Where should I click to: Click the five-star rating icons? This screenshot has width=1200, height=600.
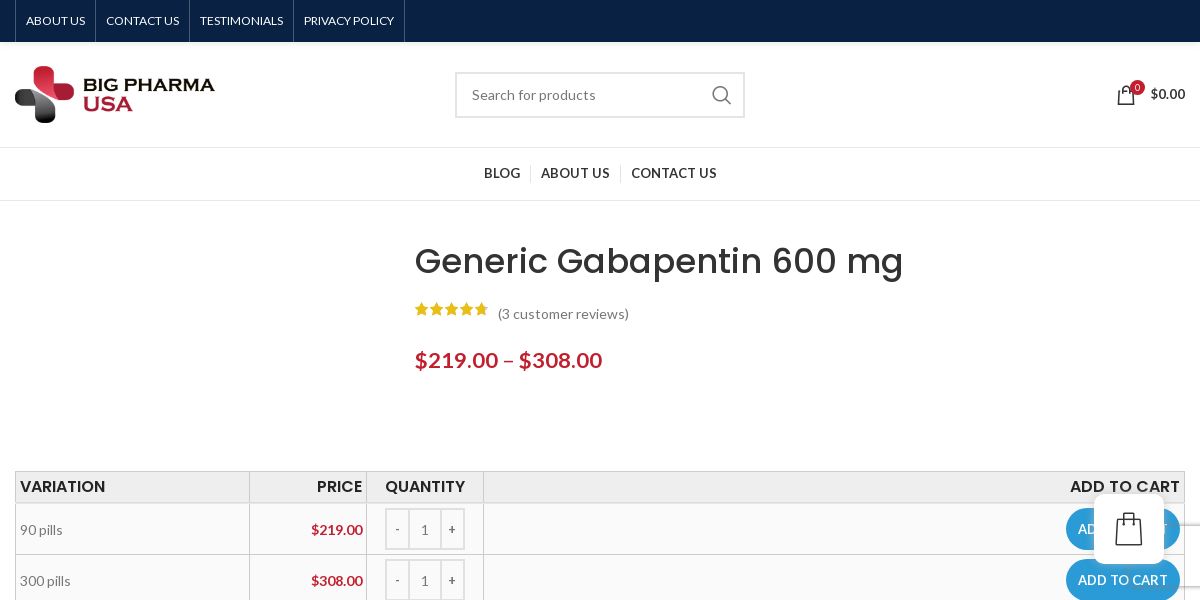click(x=451, y=310)
